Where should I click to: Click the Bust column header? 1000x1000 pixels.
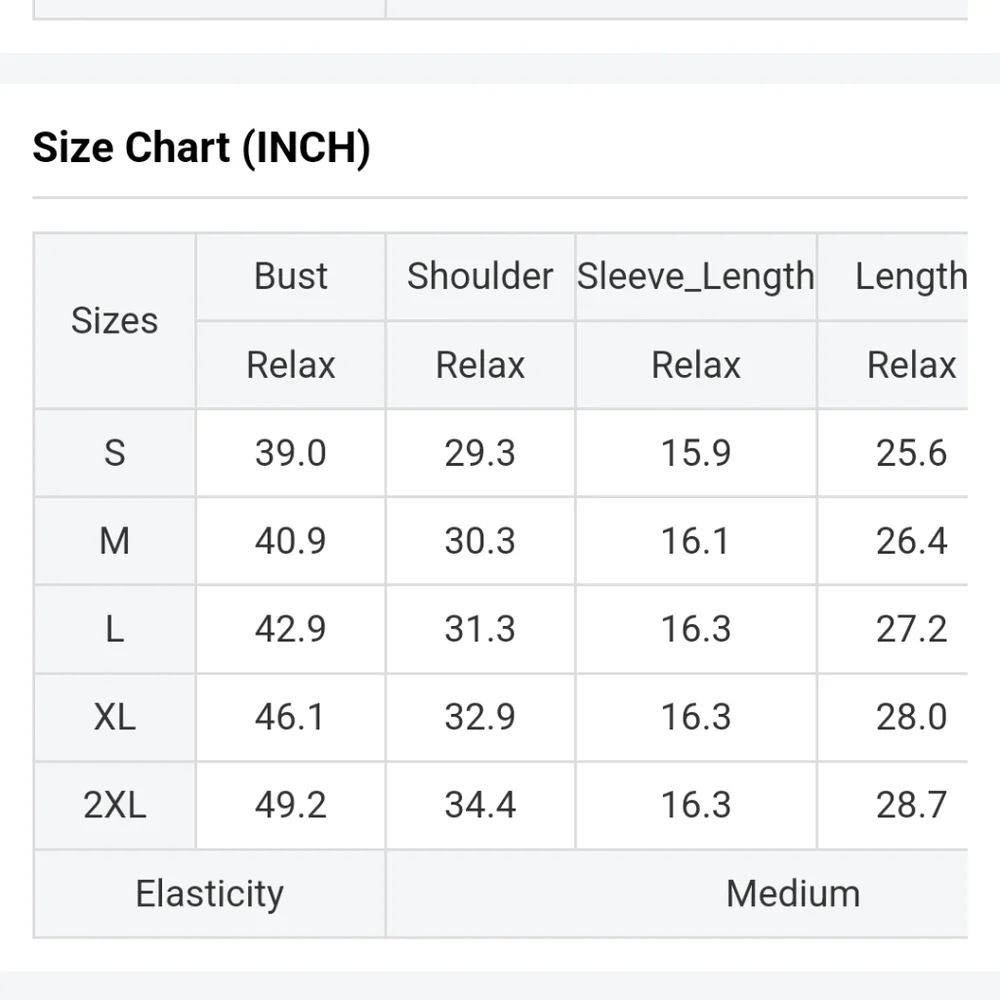[x=290, y=276]
